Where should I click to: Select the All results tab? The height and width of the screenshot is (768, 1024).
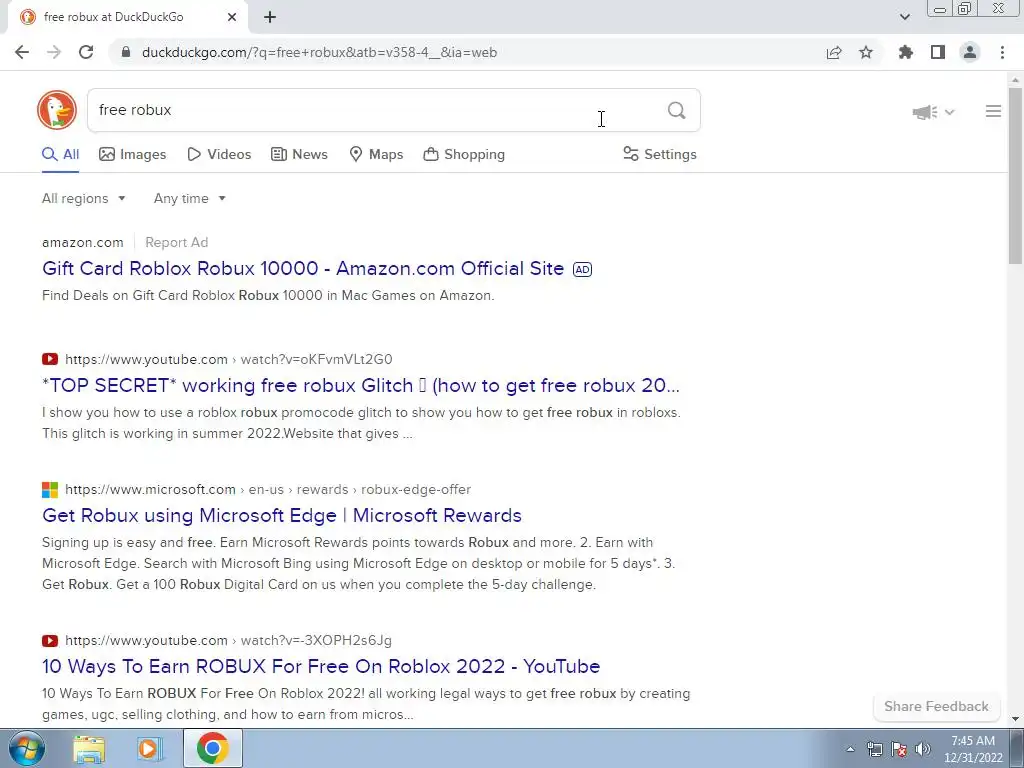coord(60,154)
